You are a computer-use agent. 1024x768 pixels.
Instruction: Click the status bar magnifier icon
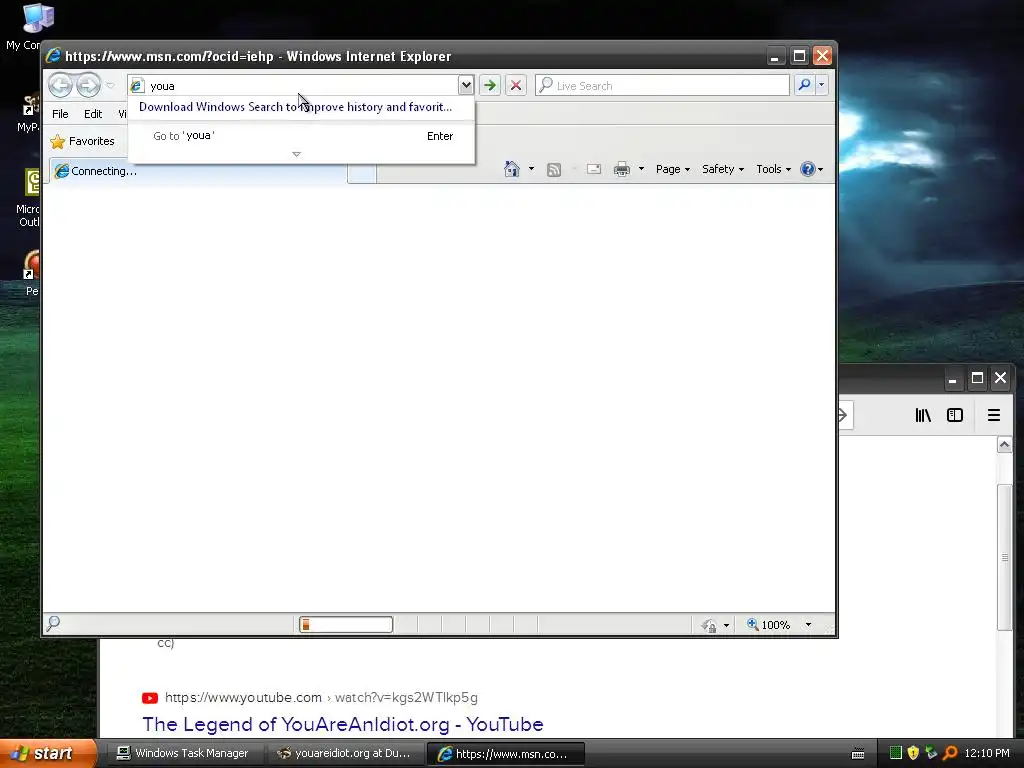54,624
